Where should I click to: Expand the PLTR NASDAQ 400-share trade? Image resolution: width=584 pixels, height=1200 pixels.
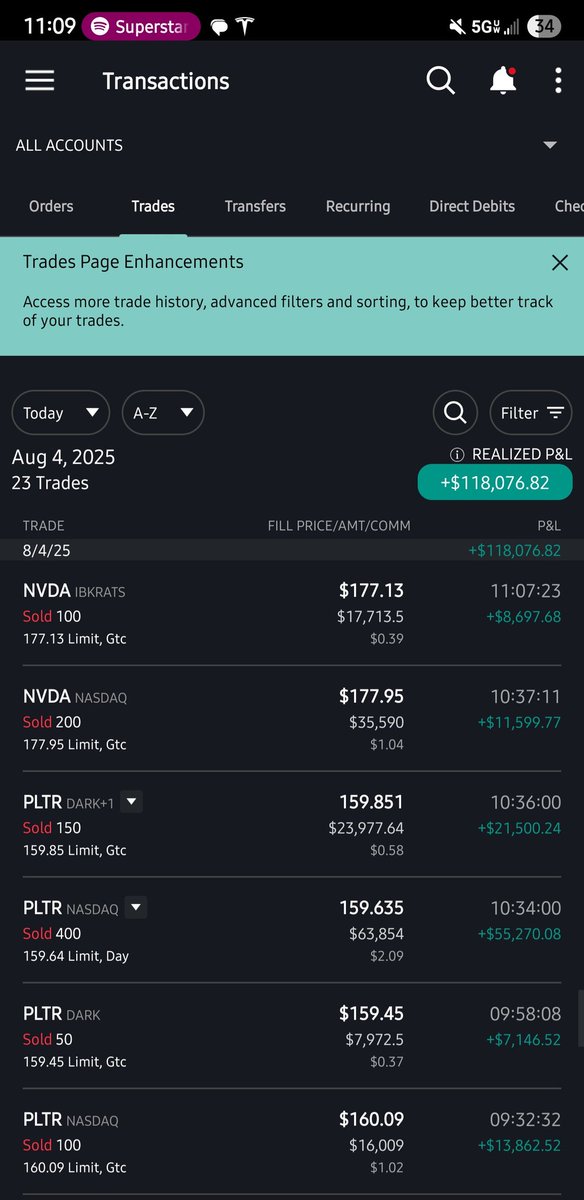point(137,908)
